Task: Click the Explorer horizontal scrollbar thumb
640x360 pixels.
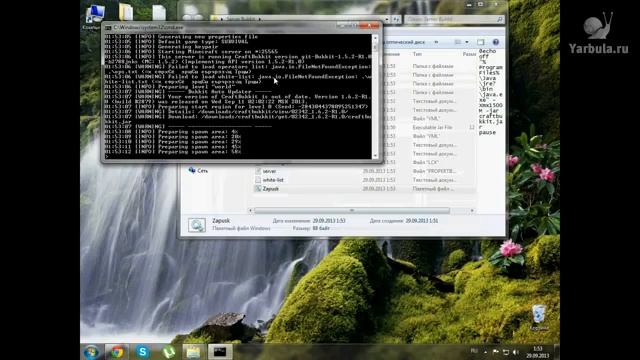Action: tap(352, 211)
